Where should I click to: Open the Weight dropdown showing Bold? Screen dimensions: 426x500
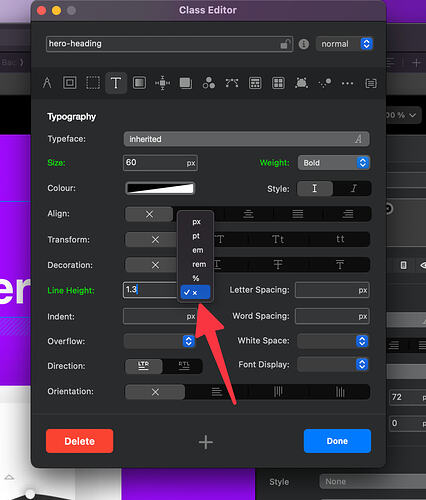click(x=334, y=163)
